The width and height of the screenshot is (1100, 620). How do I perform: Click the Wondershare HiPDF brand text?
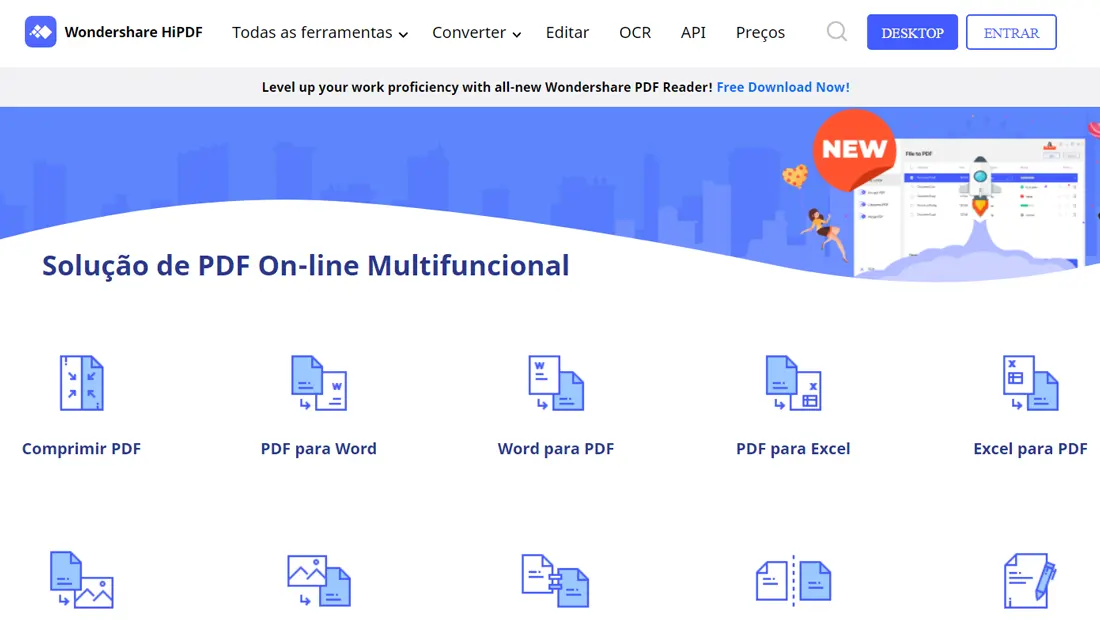pyautogui.click(x=133, y=32)
